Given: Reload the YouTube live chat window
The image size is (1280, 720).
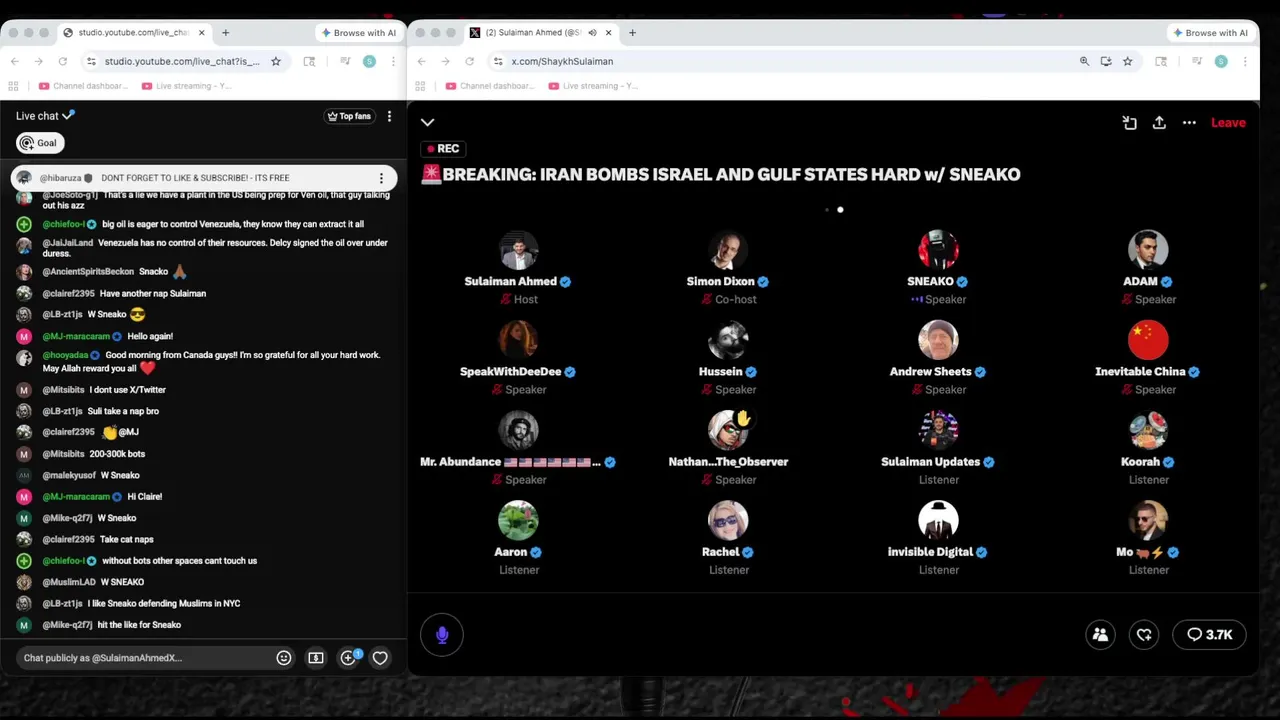Looking at the screenshot, I should (x=62, y=61).
